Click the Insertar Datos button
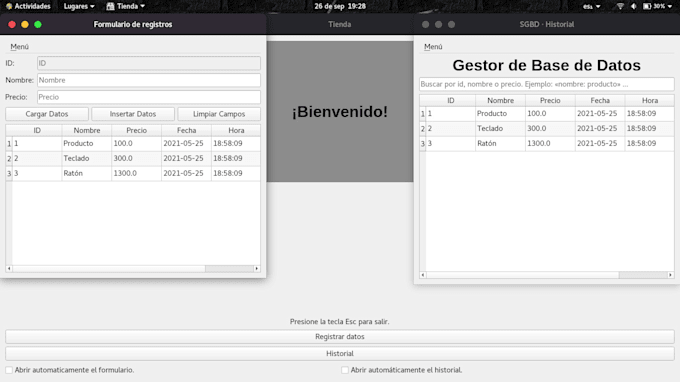 (133, 114)
